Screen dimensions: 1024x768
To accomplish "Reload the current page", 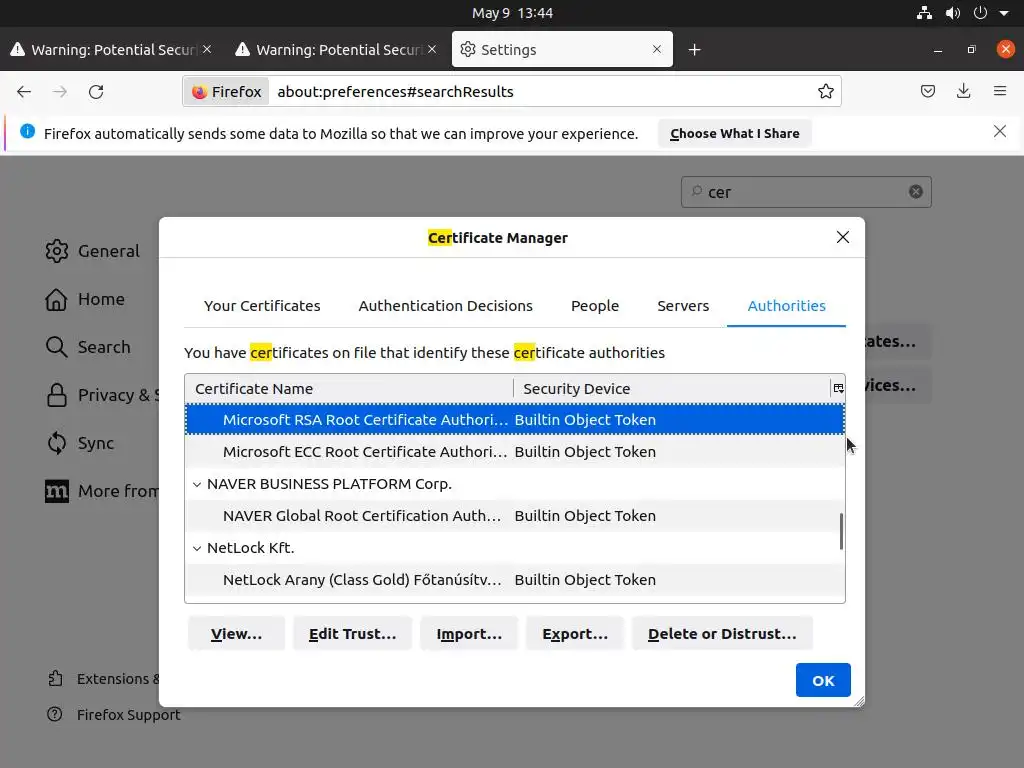I will point(96,91).
